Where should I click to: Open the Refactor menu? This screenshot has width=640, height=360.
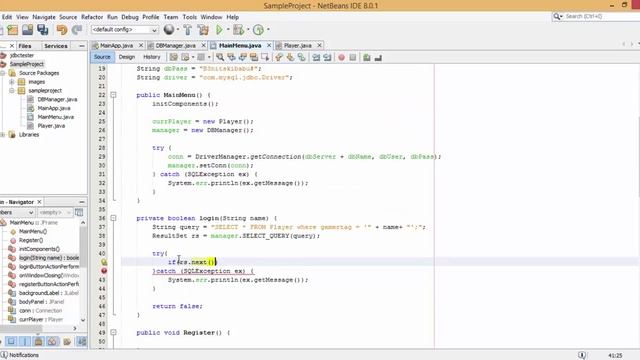pyautogui.click(x=92, y=17)
